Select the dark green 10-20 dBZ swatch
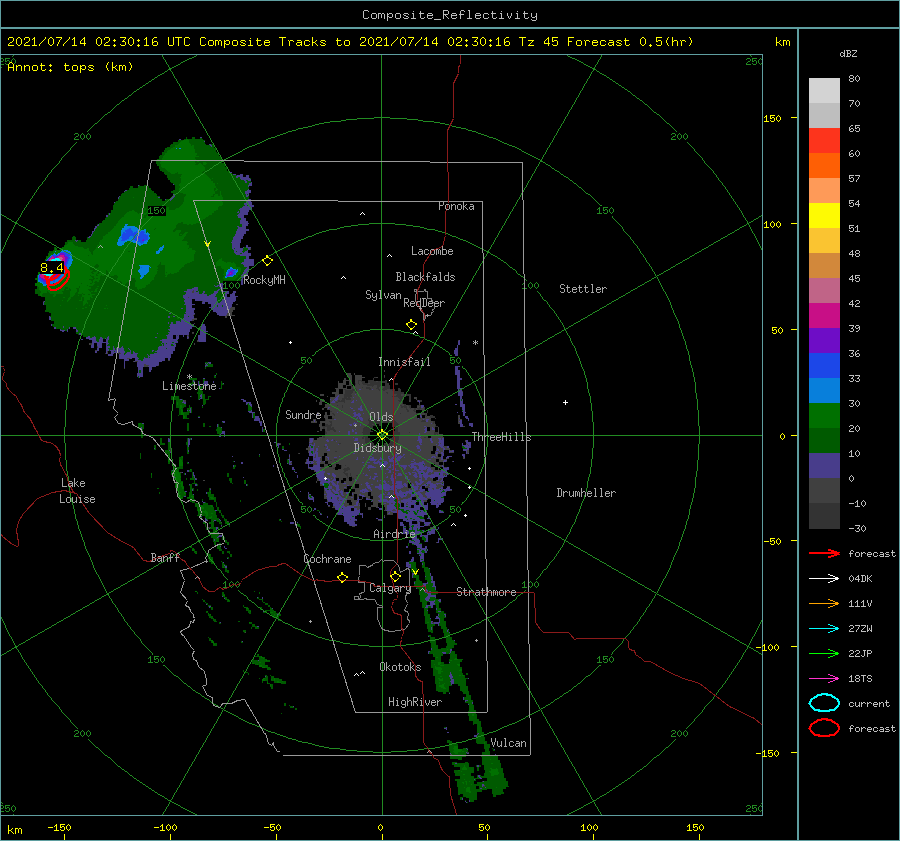Image resolution: width=900 pixels, height=841 pixels. click(824, 441)
